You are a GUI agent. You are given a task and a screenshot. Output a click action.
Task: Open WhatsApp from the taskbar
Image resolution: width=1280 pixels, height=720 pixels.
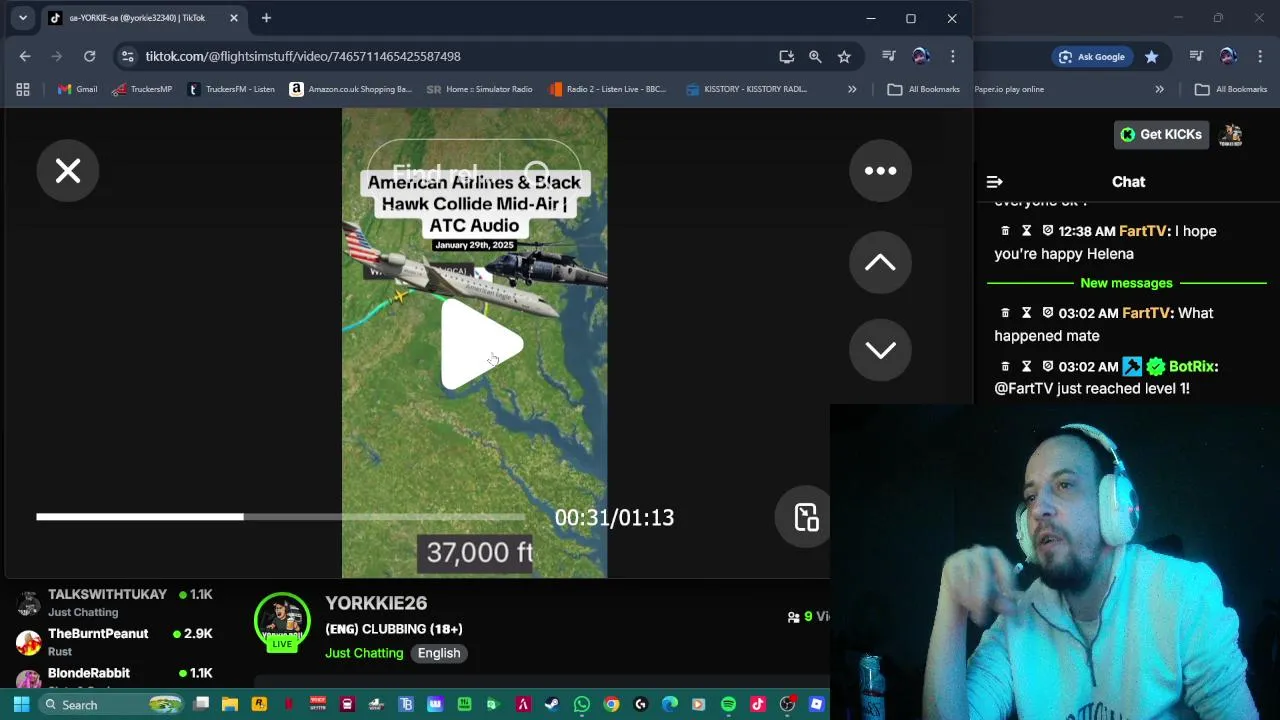click(582, 704)
